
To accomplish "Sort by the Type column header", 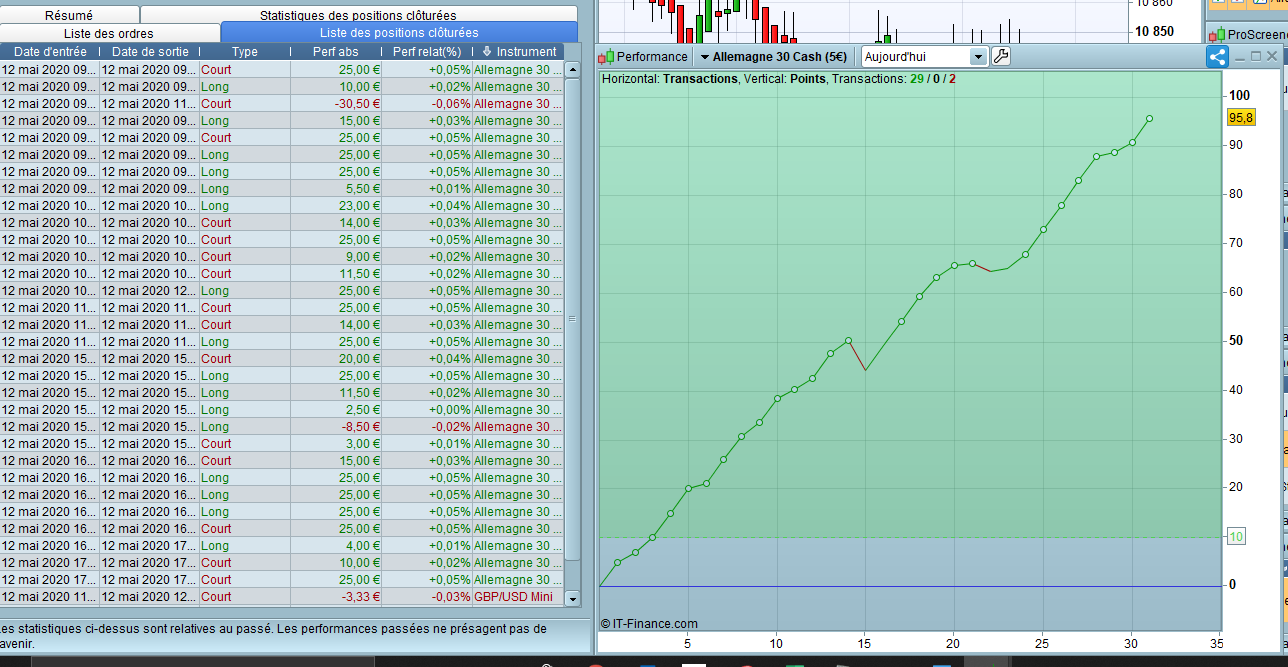I will click(245, 52).
